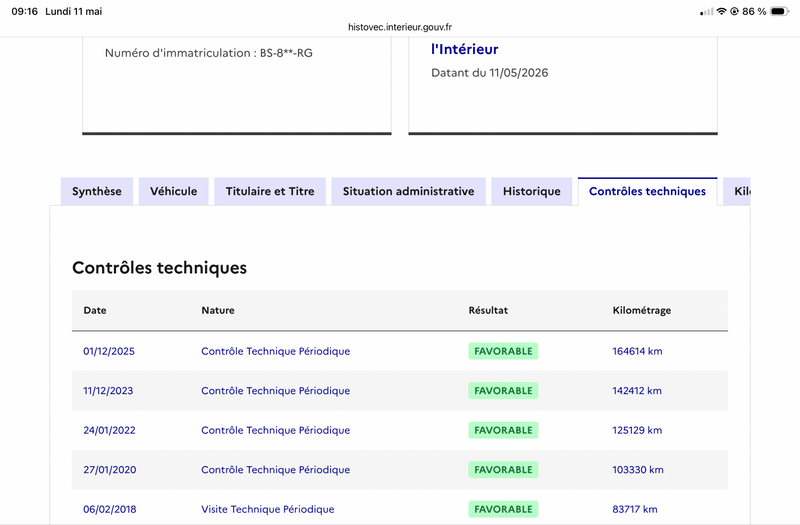Click the Kilométrage column header
Screen dimensions: 800x525
tap(642, 310)
